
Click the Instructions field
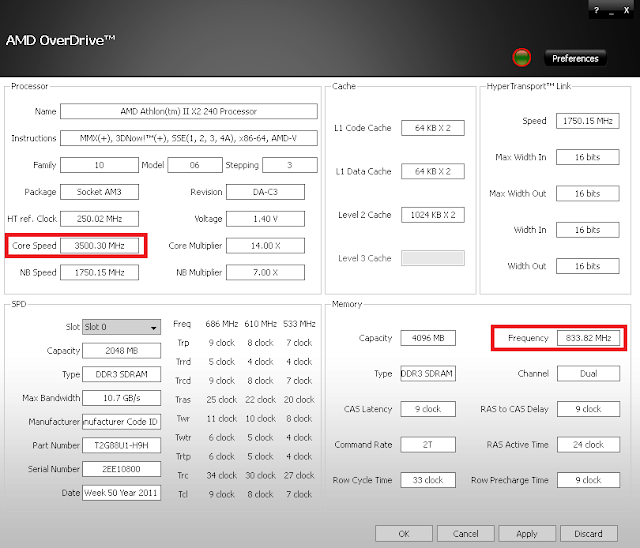[x=189, y=138]
